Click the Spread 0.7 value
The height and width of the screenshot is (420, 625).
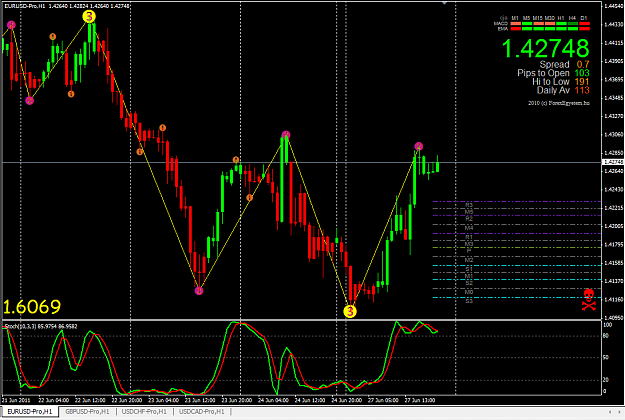point(583,64)
